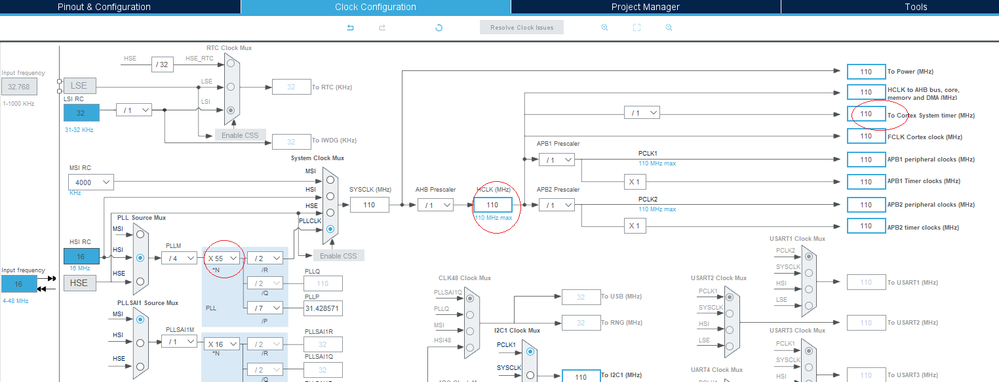The image size is (999, 382).
Task: Click the blue HSI RC 16 block
Action: (x=82, y=257)
